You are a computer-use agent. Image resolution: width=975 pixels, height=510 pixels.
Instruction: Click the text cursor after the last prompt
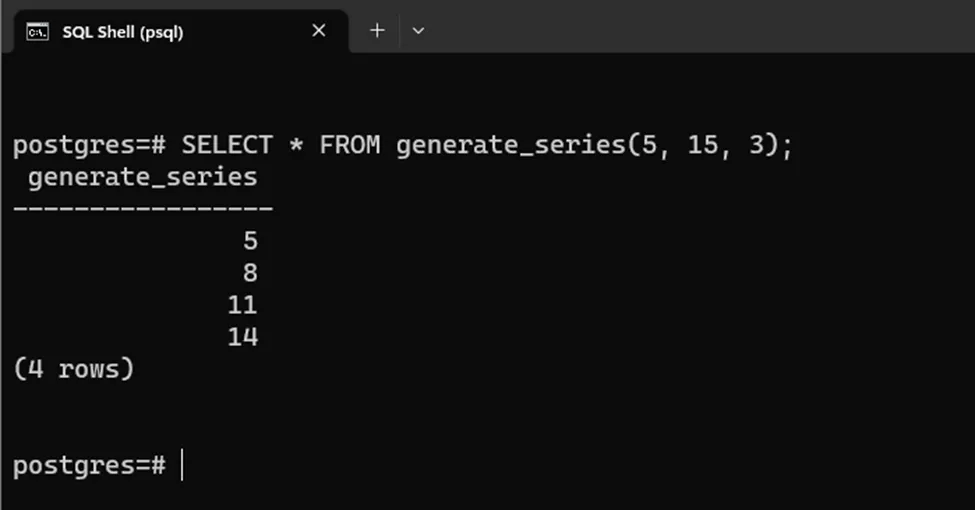[x=182, y=465]
